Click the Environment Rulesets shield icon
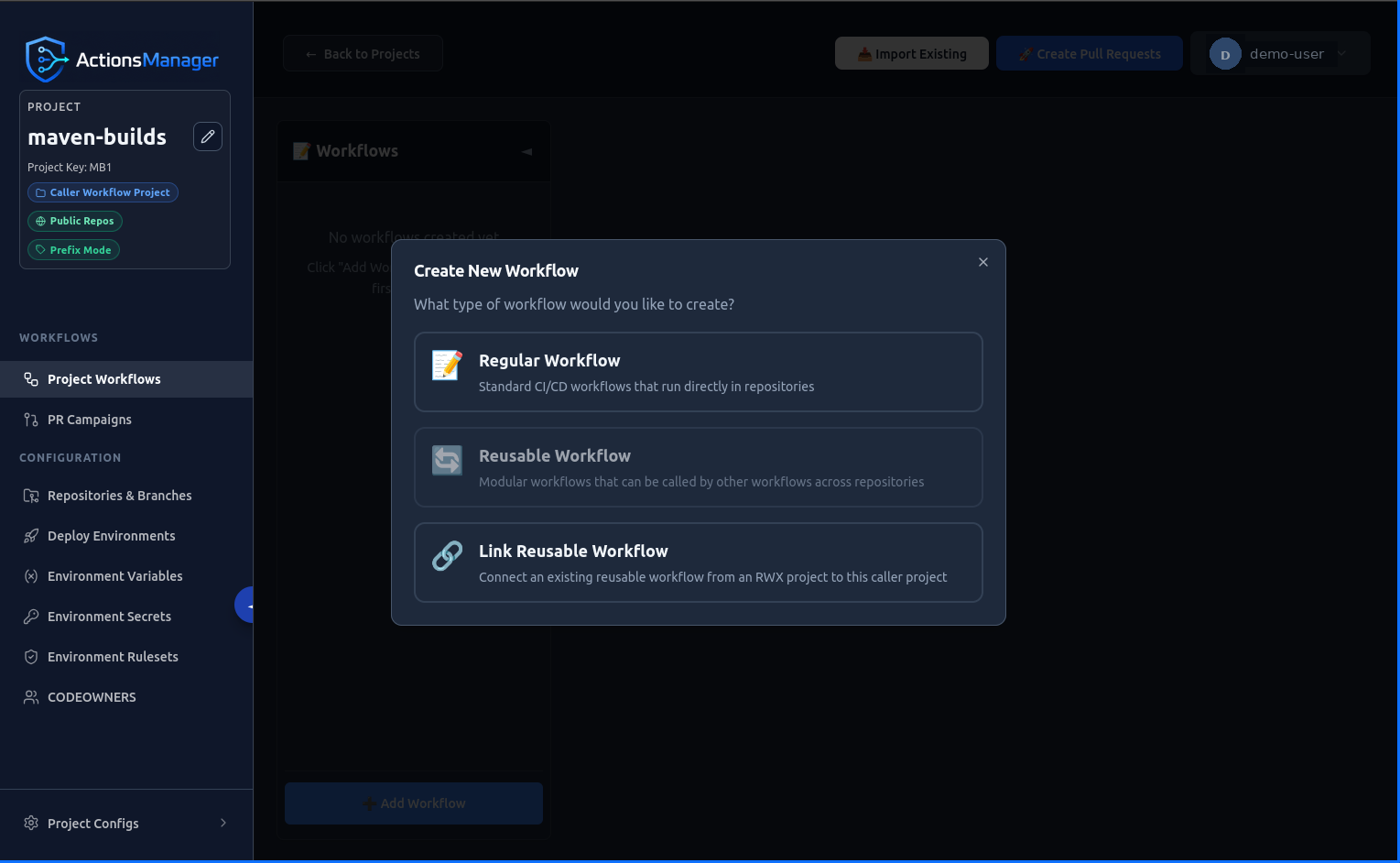This screenshot has width=1400, height=863. [x=31, y=657]
